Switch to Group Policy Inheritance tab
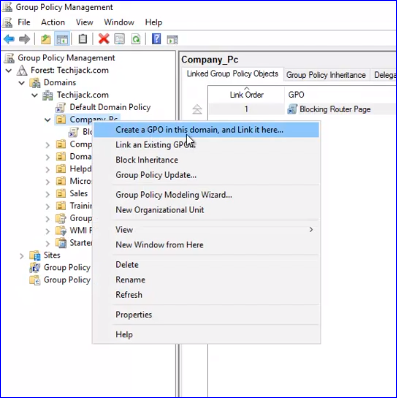397x398 pixels. pos(326,75)
